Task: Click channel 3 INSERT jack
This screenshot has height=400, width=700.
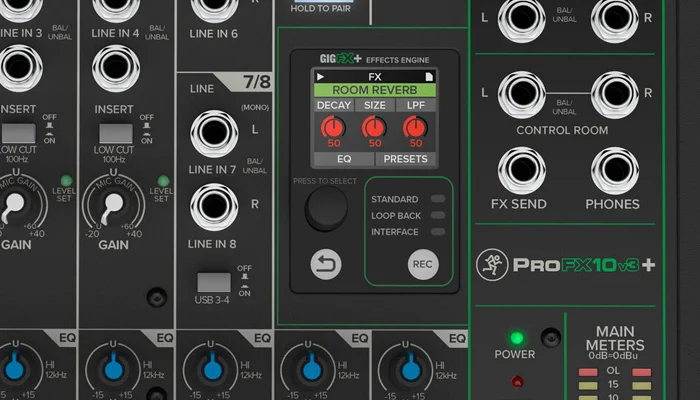Action: (19, 68)
